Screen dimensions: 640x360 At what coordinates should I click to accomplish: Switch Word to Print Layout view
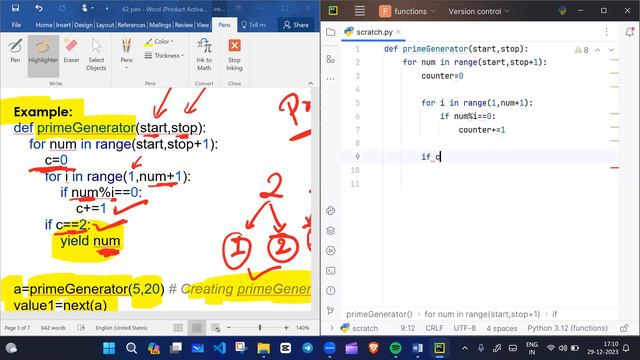coord(197,327)
